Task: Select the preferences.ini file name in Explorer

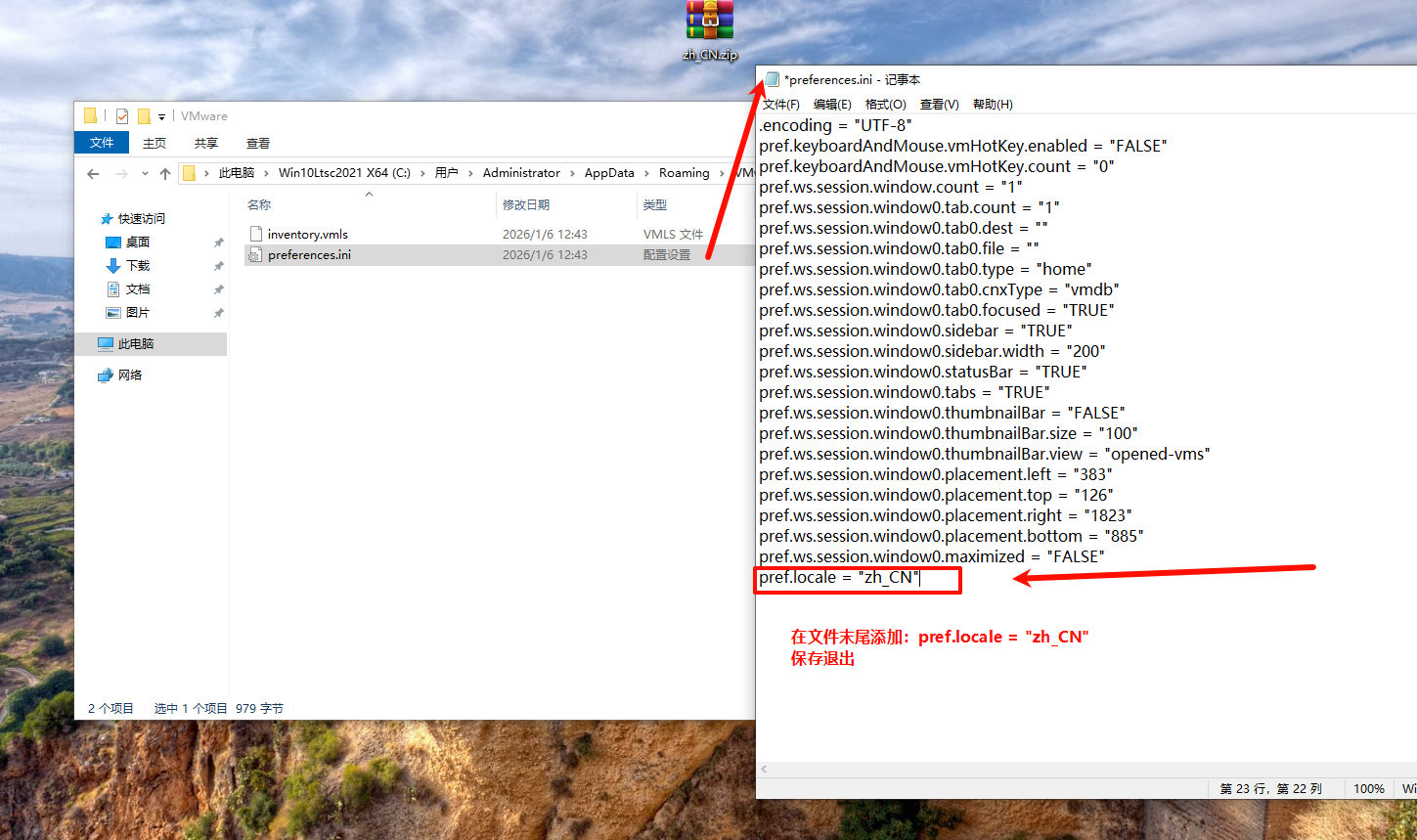Action: (x=309, y=255)
